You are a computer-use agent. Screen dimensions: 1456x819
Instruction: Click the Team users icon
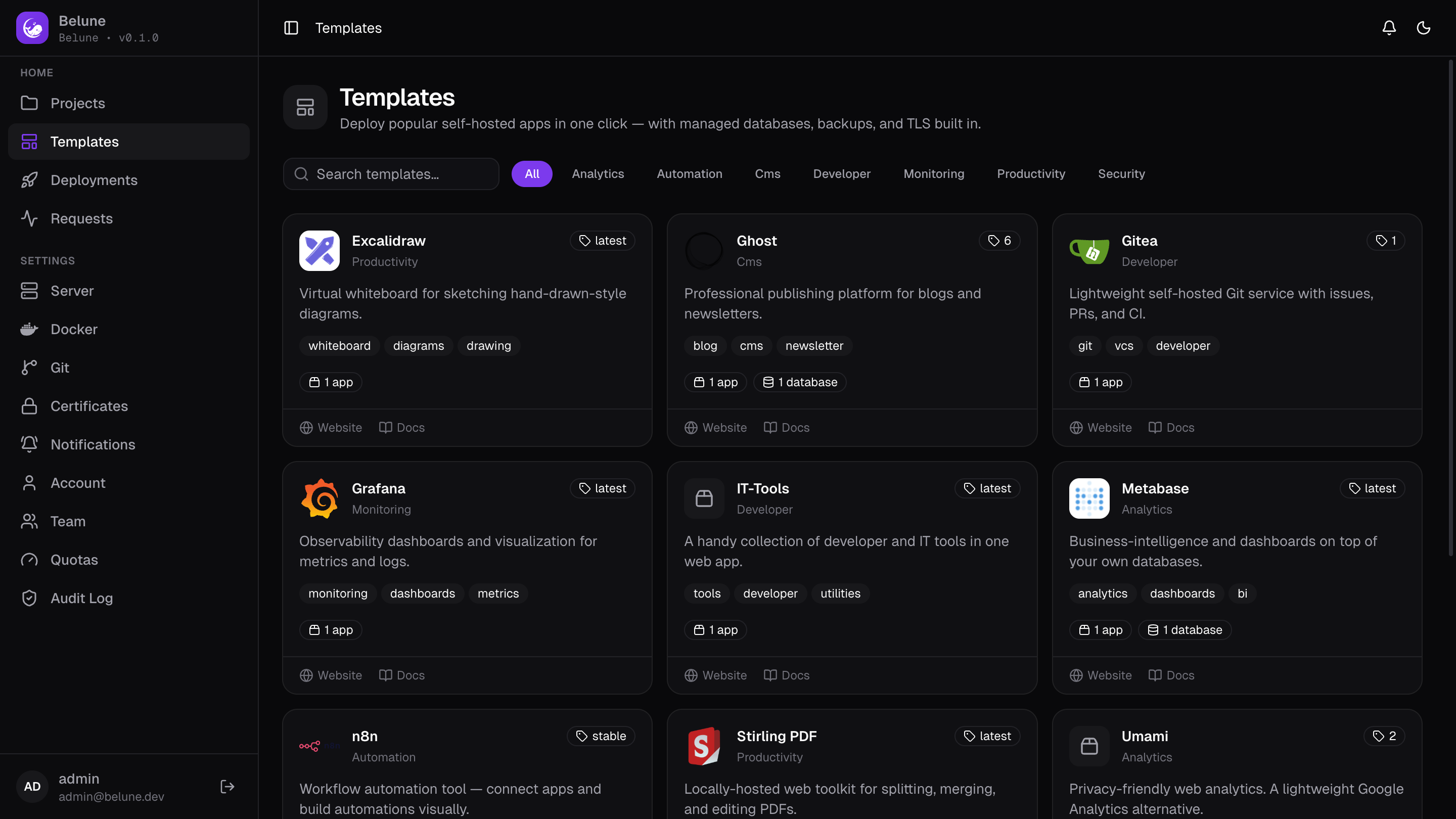(29, 522)
